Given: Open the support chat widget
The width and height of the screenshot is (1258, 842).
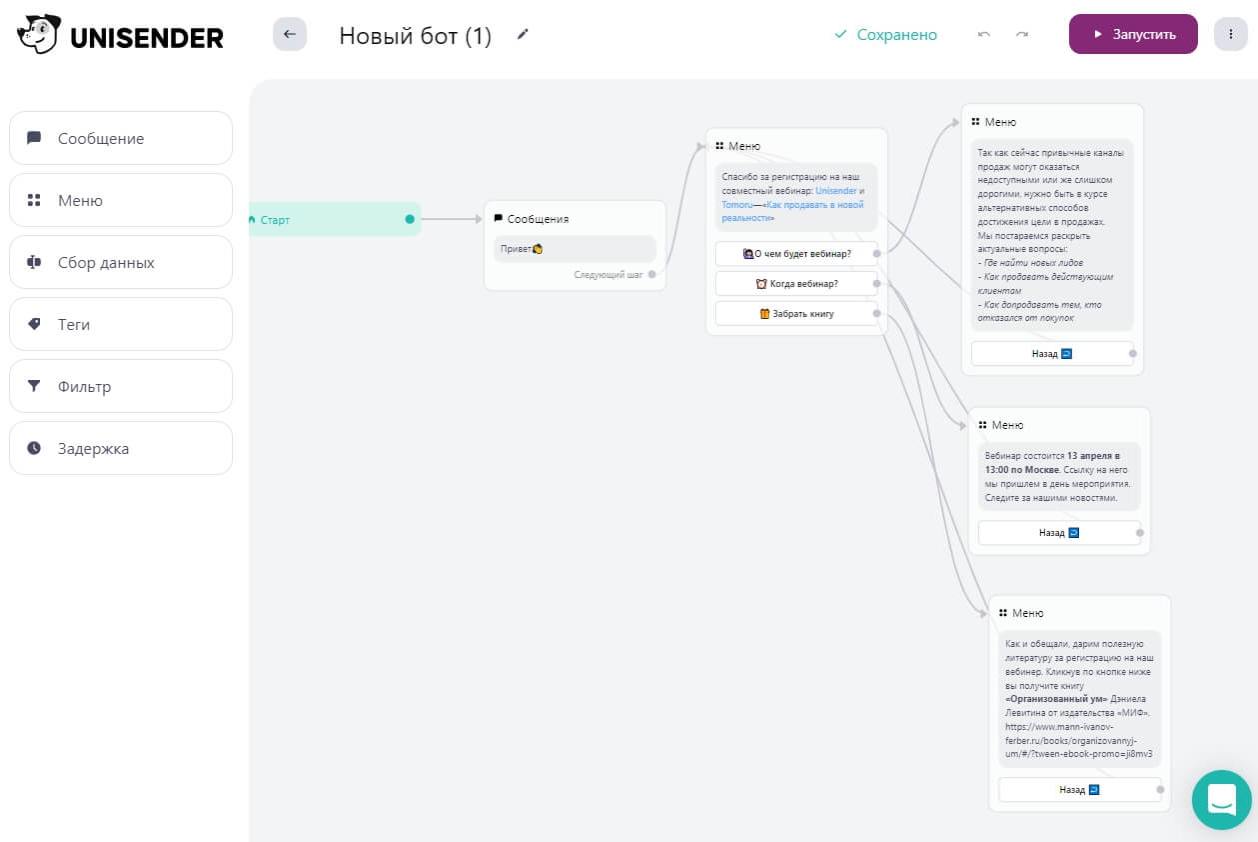Looking at the screenshot, I should 1221,799.
